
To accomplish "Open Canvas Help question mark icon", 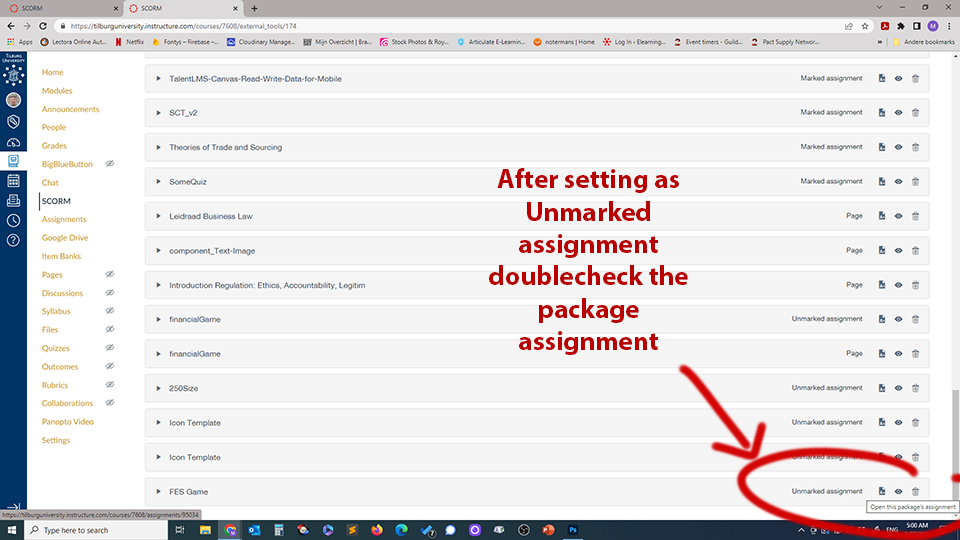I will coord(13,240).
